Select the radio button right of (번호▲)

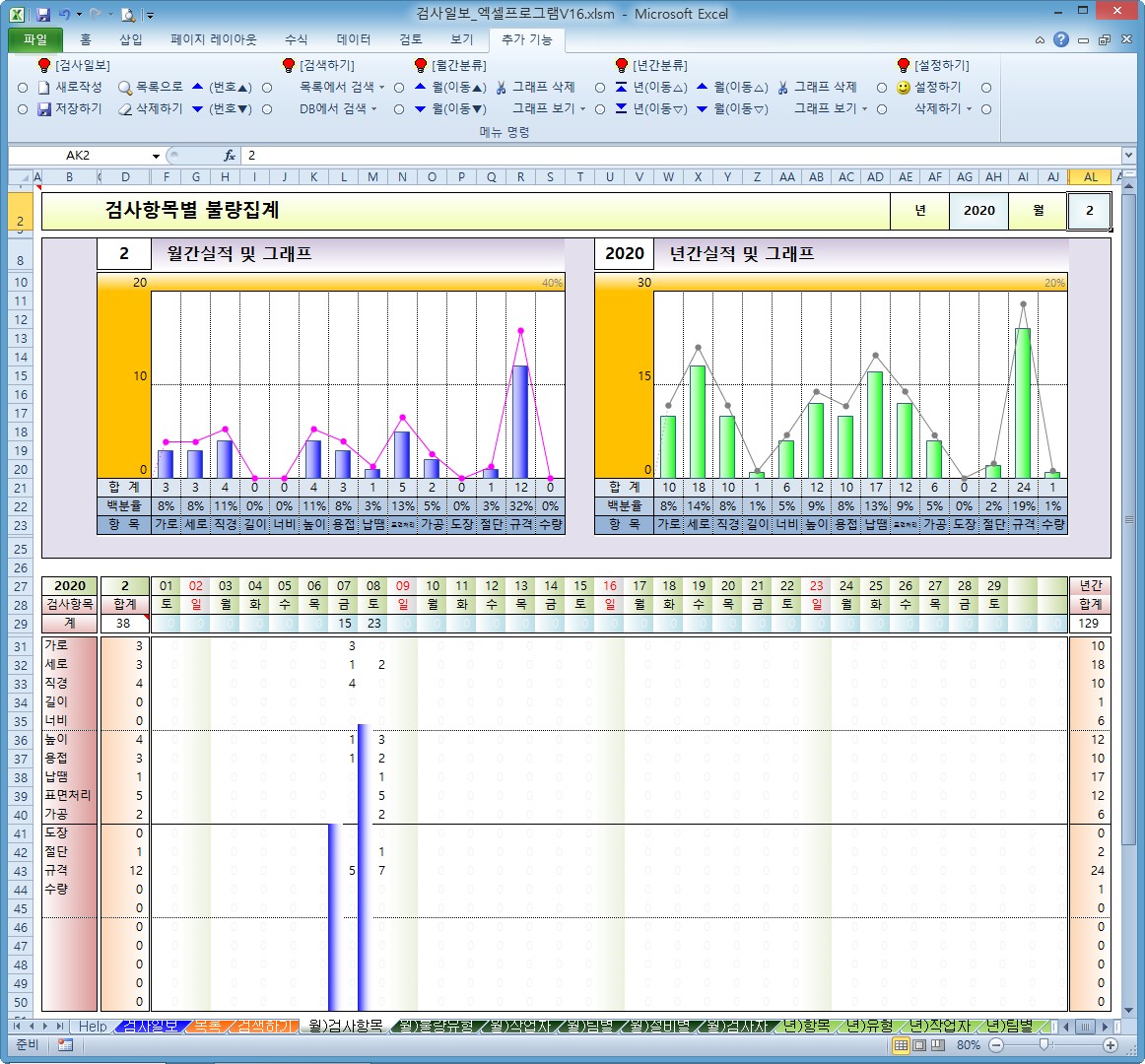click(267, 88)
